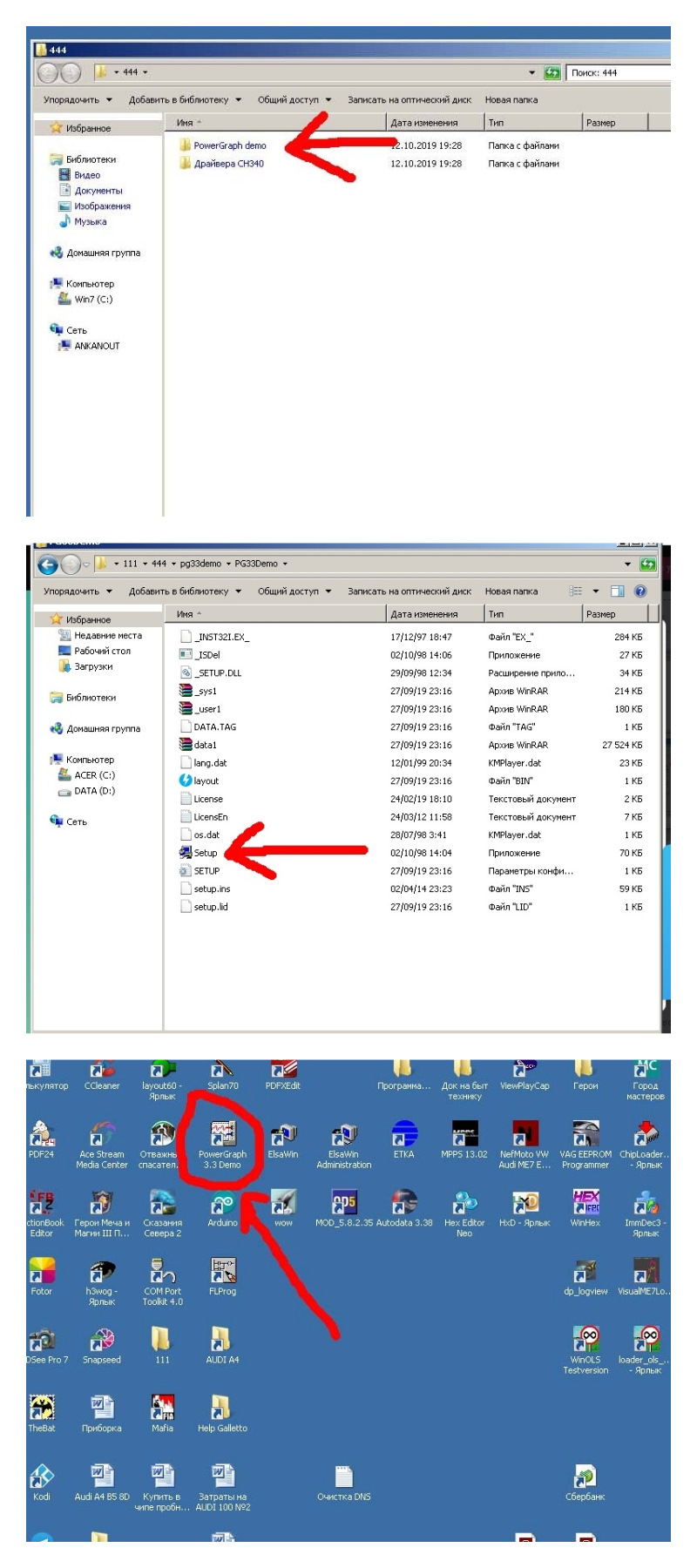Select the Изображения library in the sidebar
Image resolution: width=697 pixels, height=1568 pixels.
click(102, 206)
